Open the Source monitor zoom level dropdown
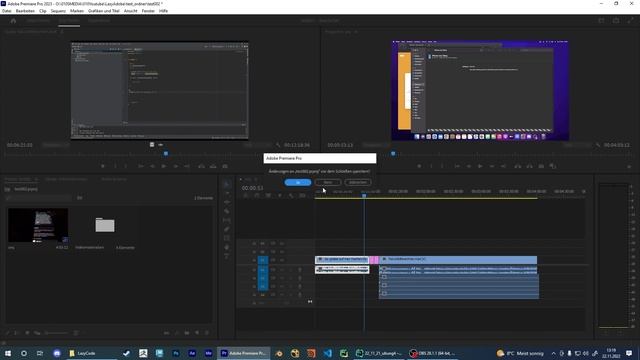The image size is (640, 360). coord(56,145)
